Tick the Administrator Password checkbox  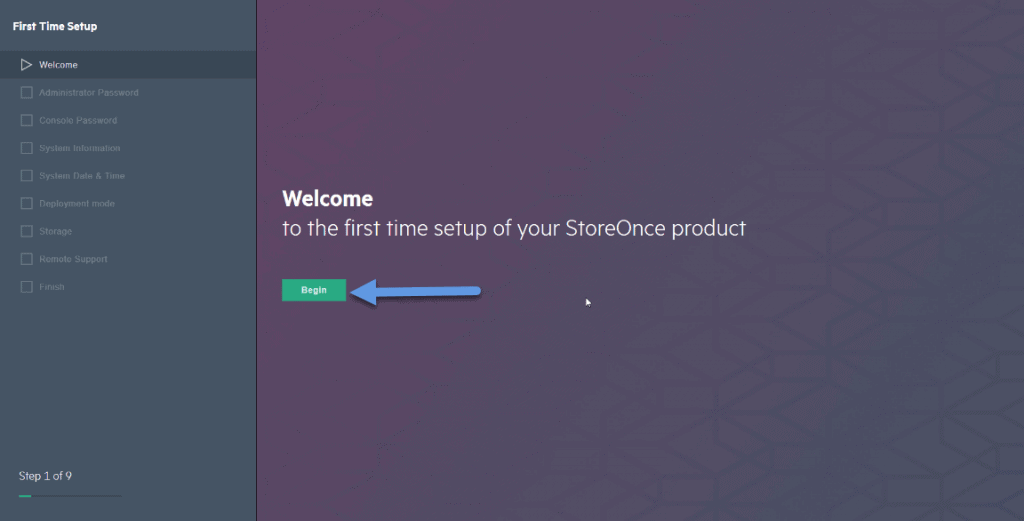pos(27,93)
